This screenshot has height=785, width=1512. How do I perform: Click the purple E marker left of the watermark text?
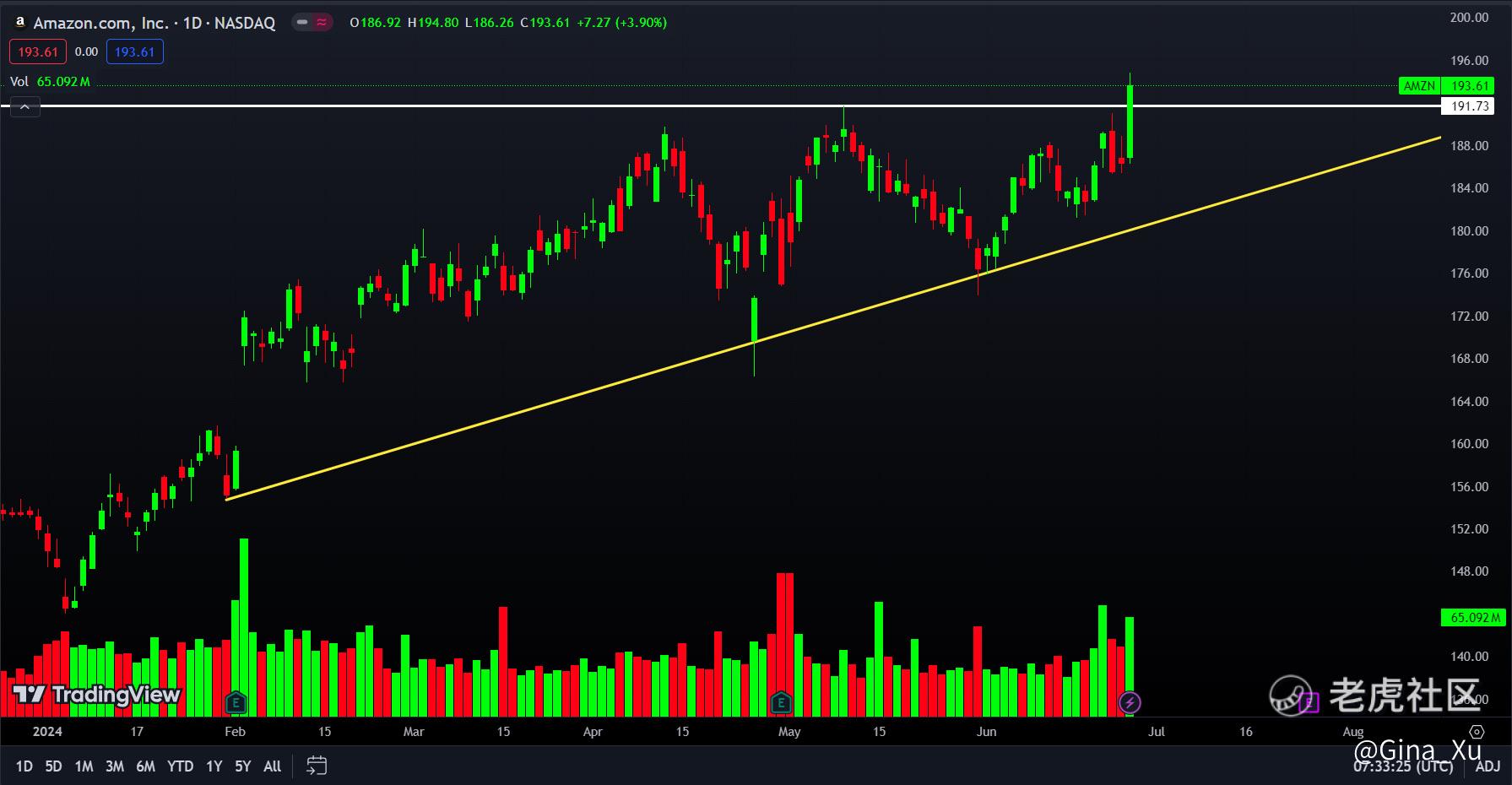tap(1310, 701)
